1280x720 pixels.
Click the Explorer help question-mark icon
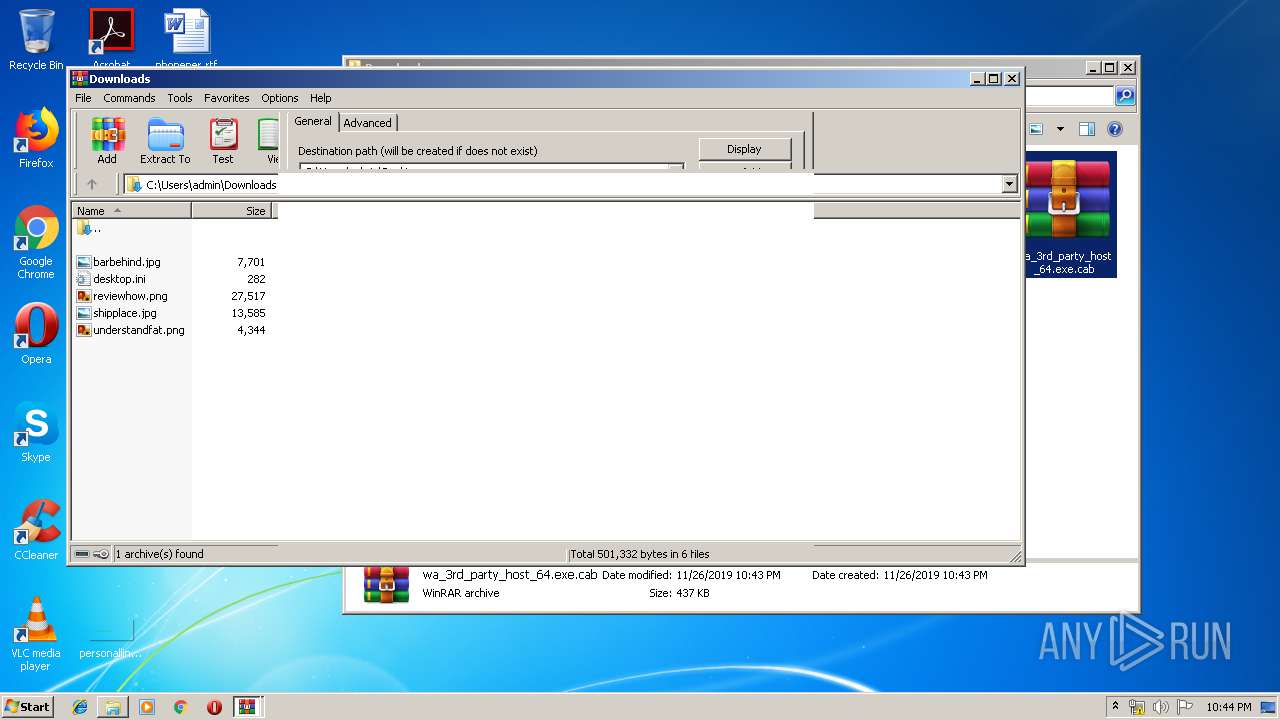click(x=1115, y=129)
